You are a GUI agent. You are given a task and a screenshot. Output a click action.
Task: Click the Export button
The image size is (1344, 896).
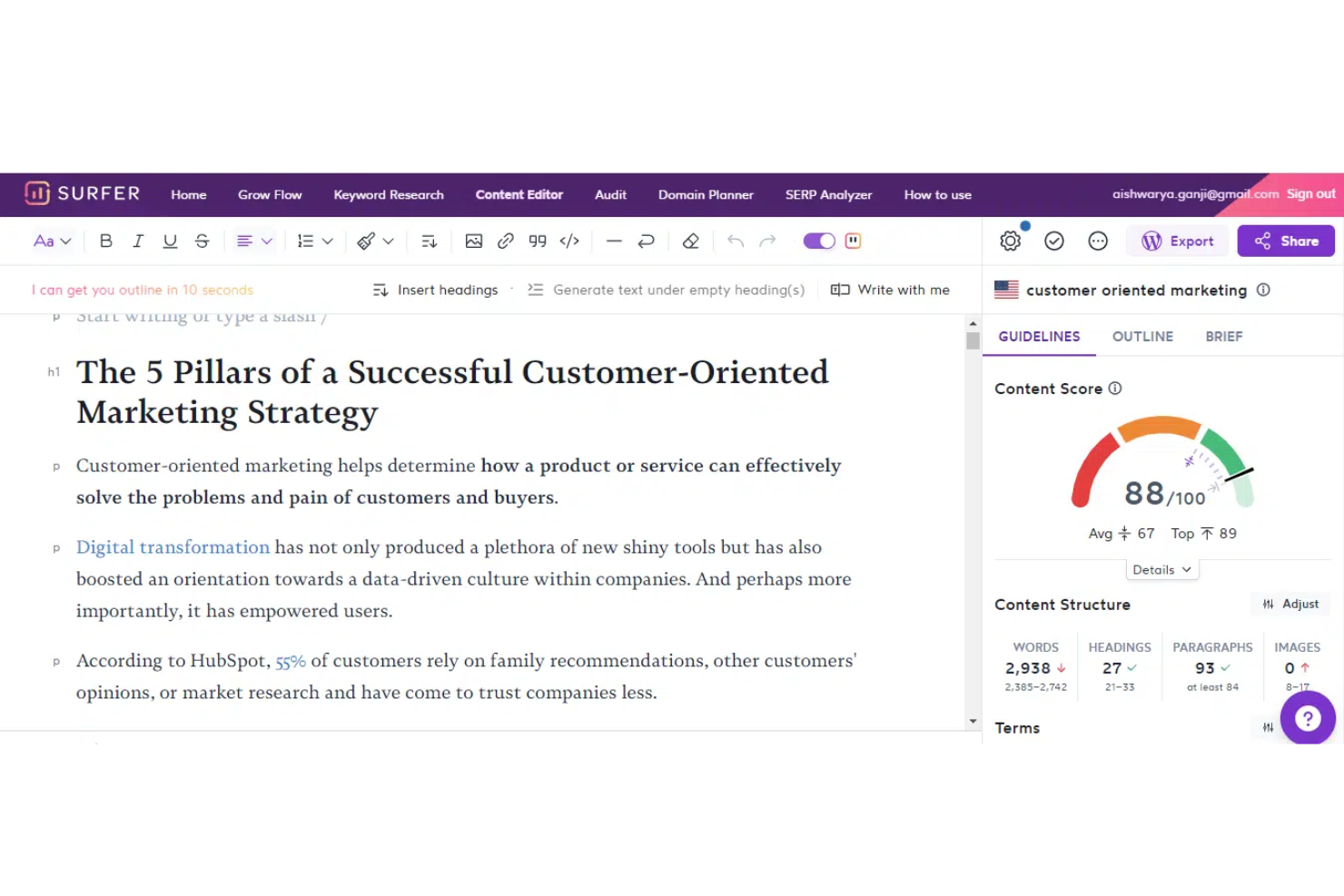(1178, 241)
